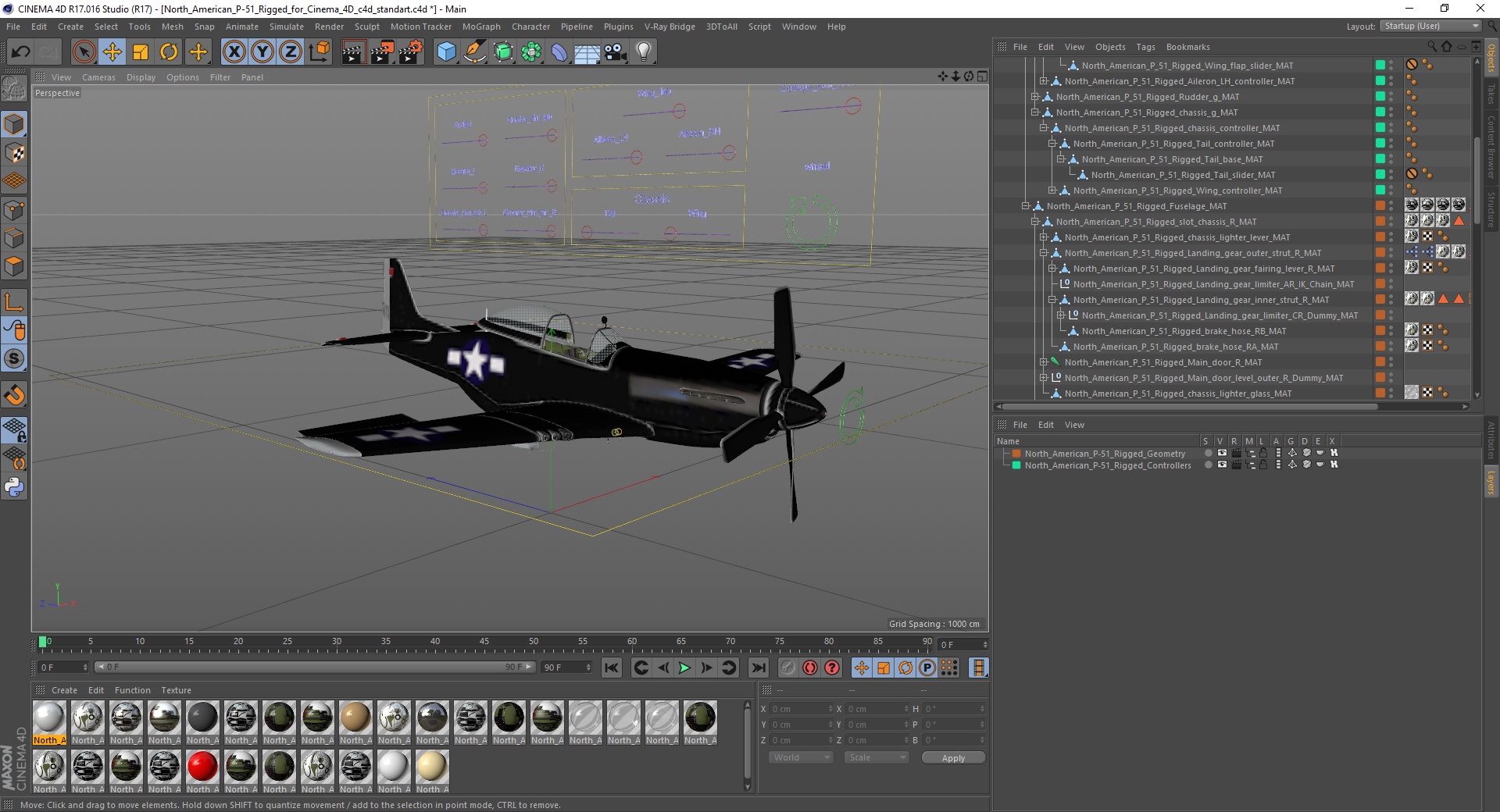Viewport: 1500px width, 812px height.
Task: Toggle viewer visibility for Rigged_Geometry layer
Action: (1221, 453)
